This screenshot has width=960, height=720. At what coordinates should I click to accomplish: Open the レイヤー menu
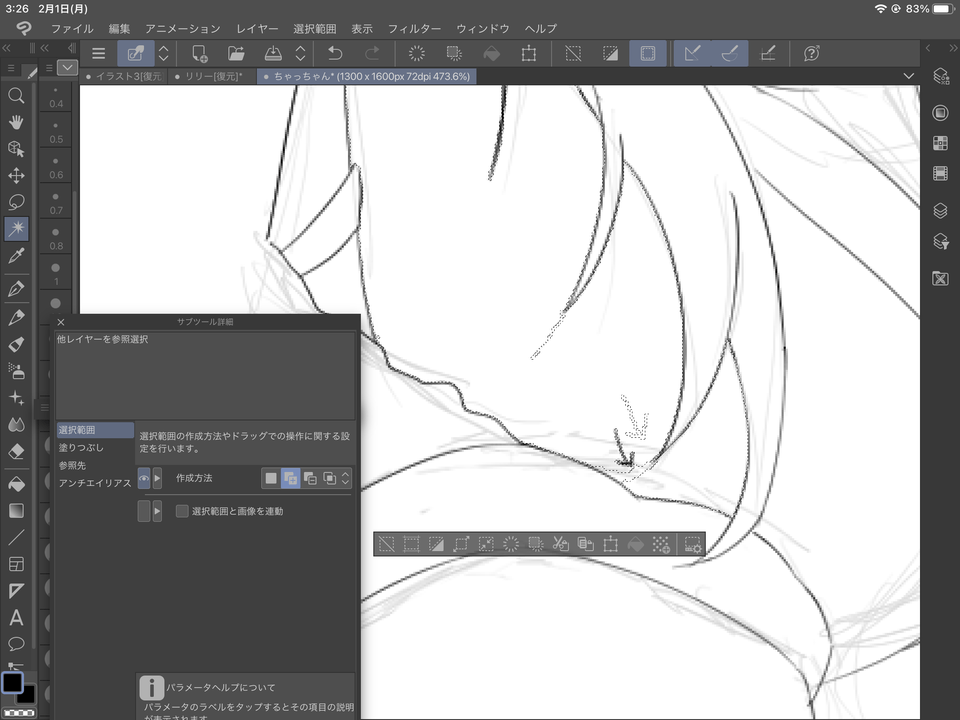(257, 29)
